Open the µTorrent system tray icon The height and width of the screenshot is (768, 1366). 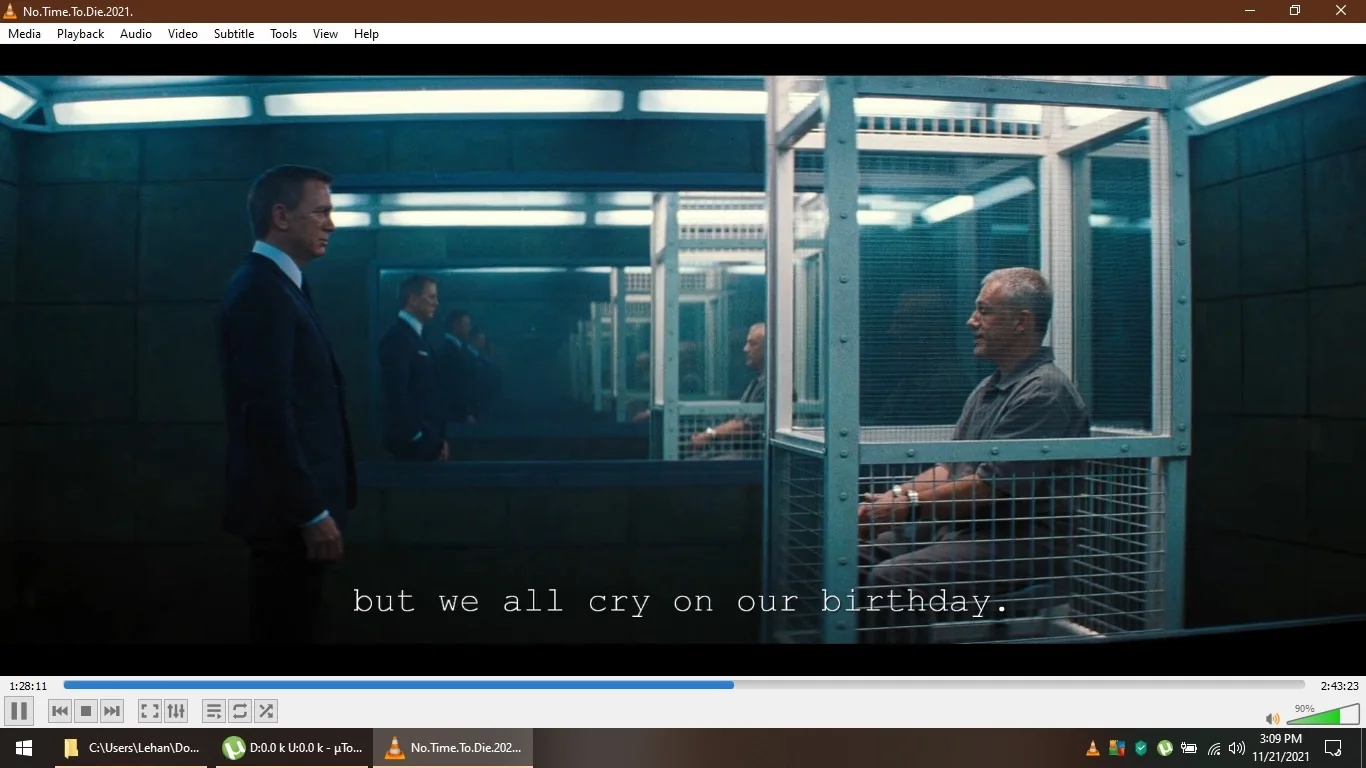tap(1165, 748)
